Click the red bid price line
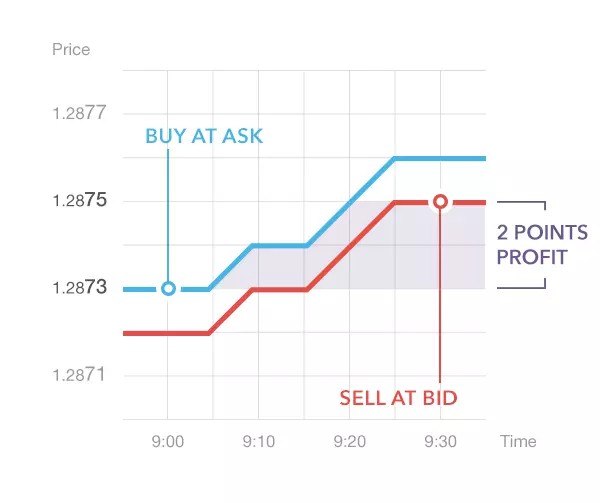Image resolution: width=600 pixels, height=503 pixels. pos(350,246)
